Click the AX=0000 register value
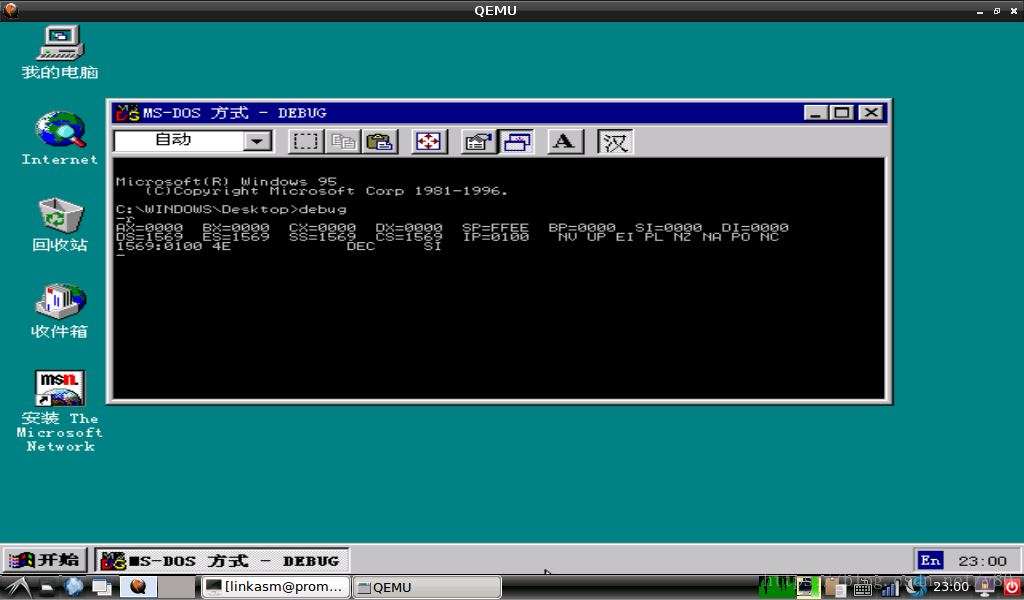Screen dimensions: 1024x600 (150, 227)
